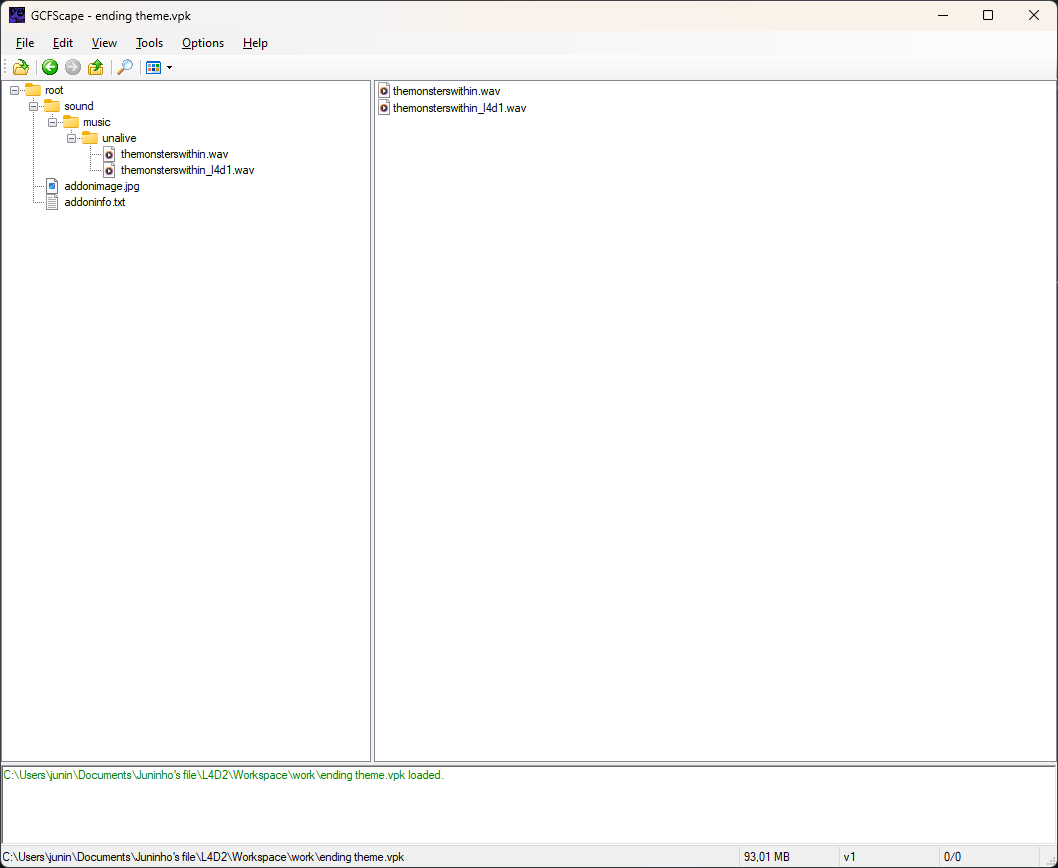Screen dimensions: 1058x868
Task: Collapse the music folder node
Action: tap(52, 122)
